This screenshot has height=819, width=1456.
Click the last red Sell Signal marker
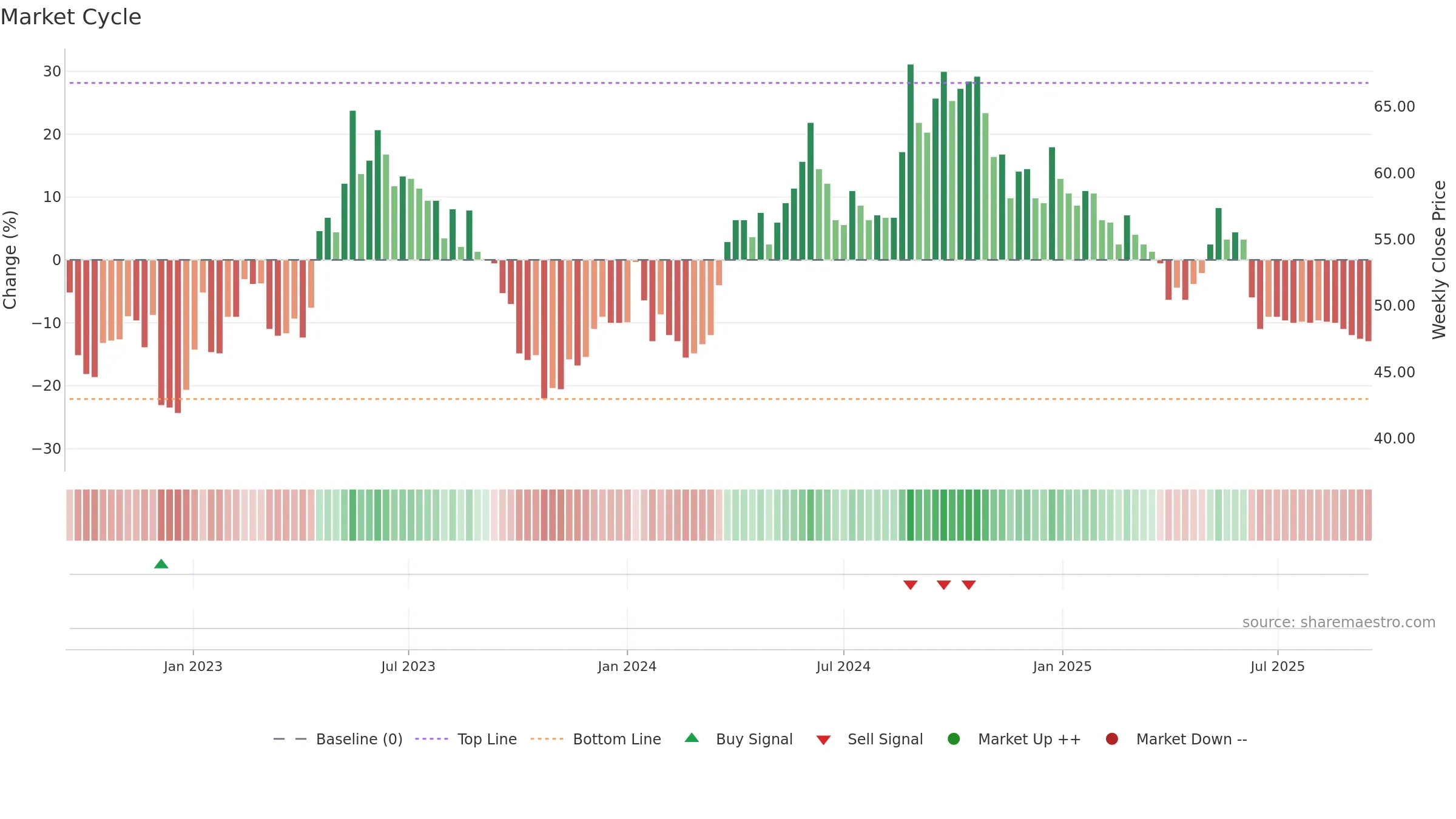click(969, 585)
